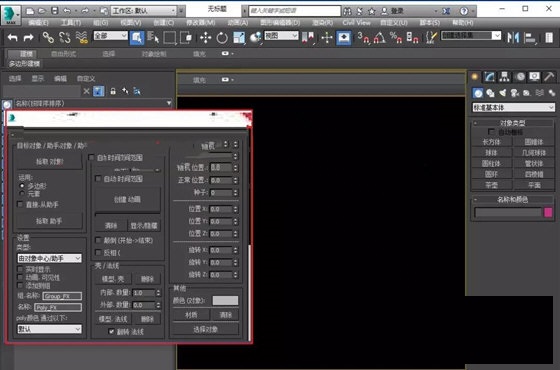Click the lock icon in scene explorer toolbar
The image size is (560, 370).
pos(113,91)
